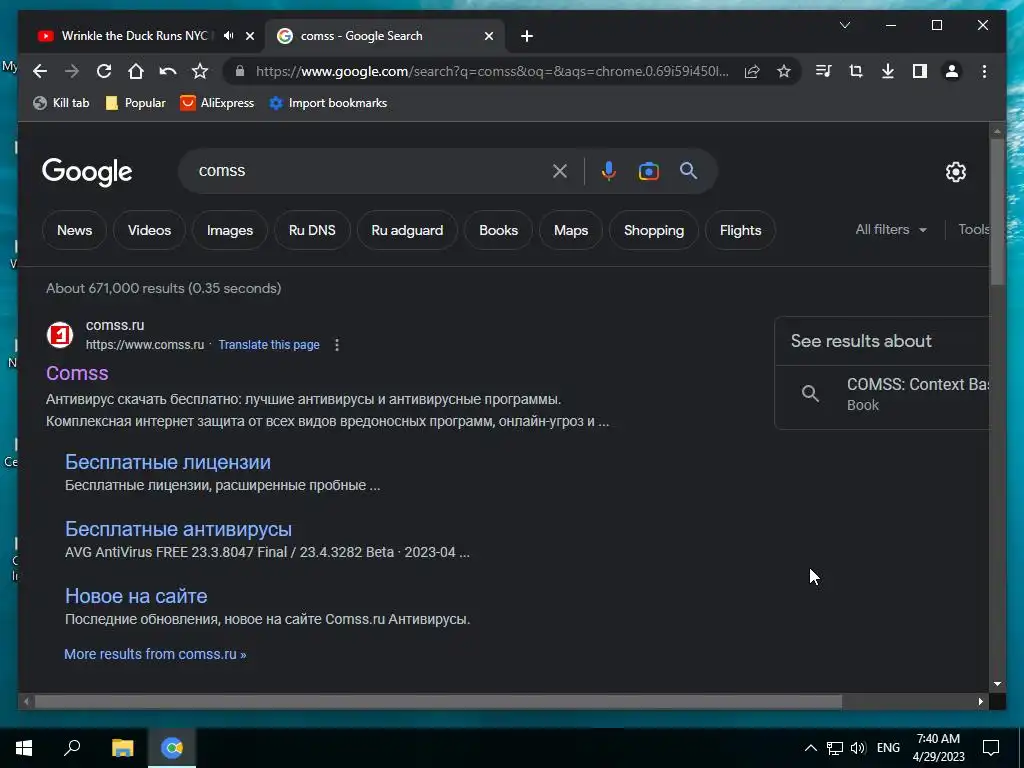
Task: Click the vertical scrollbar thumb
Action: coord(997,212)
